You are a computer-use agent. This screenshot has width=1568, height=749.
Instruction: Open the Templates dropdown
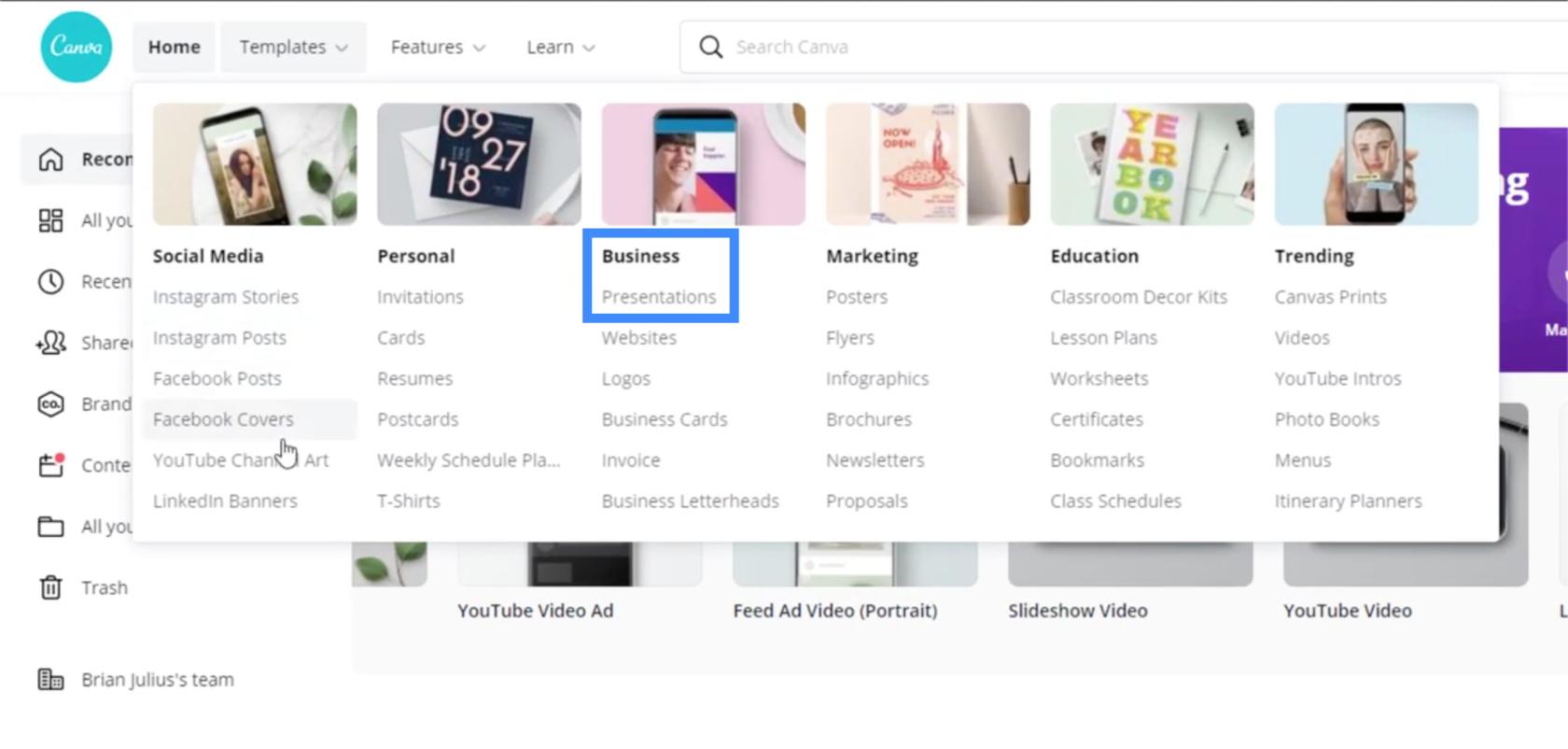pos(293,47)
